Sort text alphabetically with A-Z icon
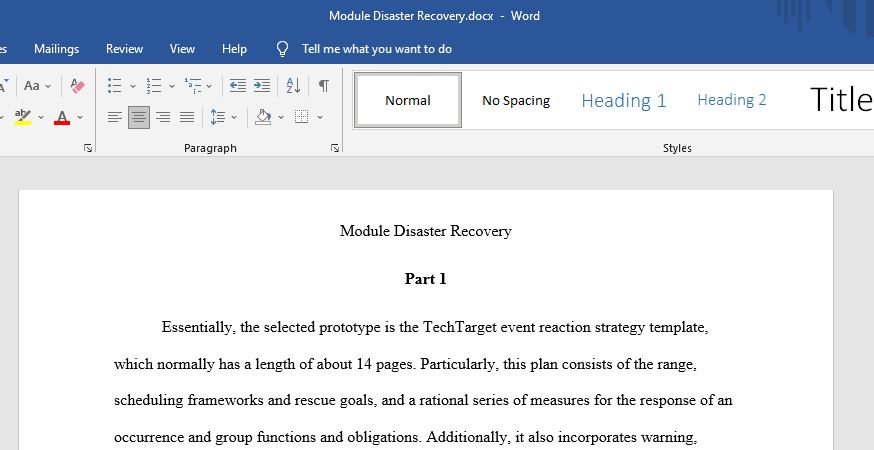 pyautogui.click(x=293, y=86)
